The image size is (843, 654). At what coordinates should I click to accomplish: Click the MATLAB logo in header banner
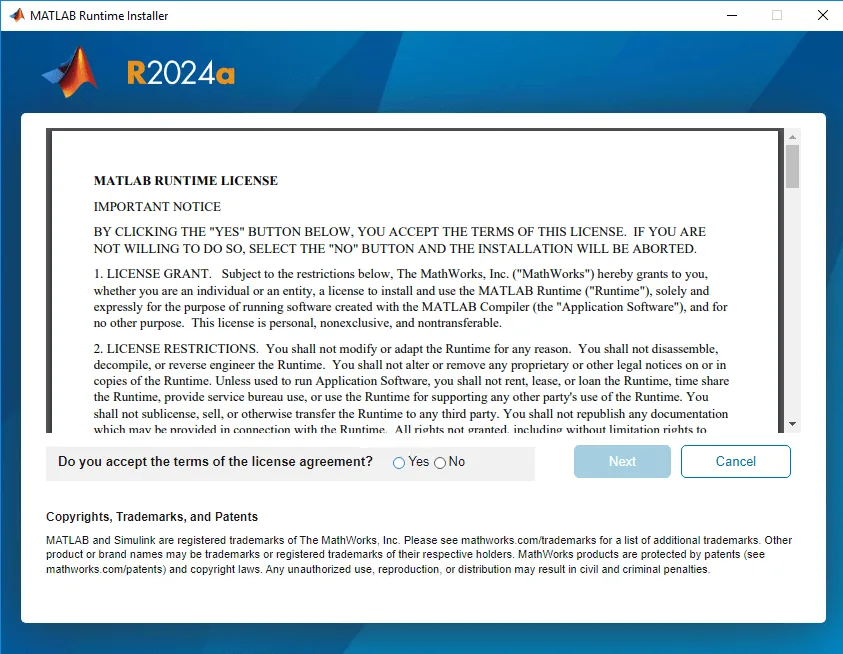click(x=70, y=72)
